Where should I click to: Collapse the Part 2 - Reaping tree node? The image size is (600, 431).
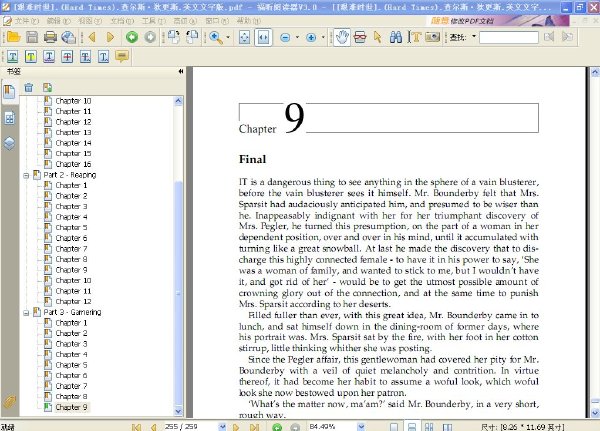(x=26, y=176)
